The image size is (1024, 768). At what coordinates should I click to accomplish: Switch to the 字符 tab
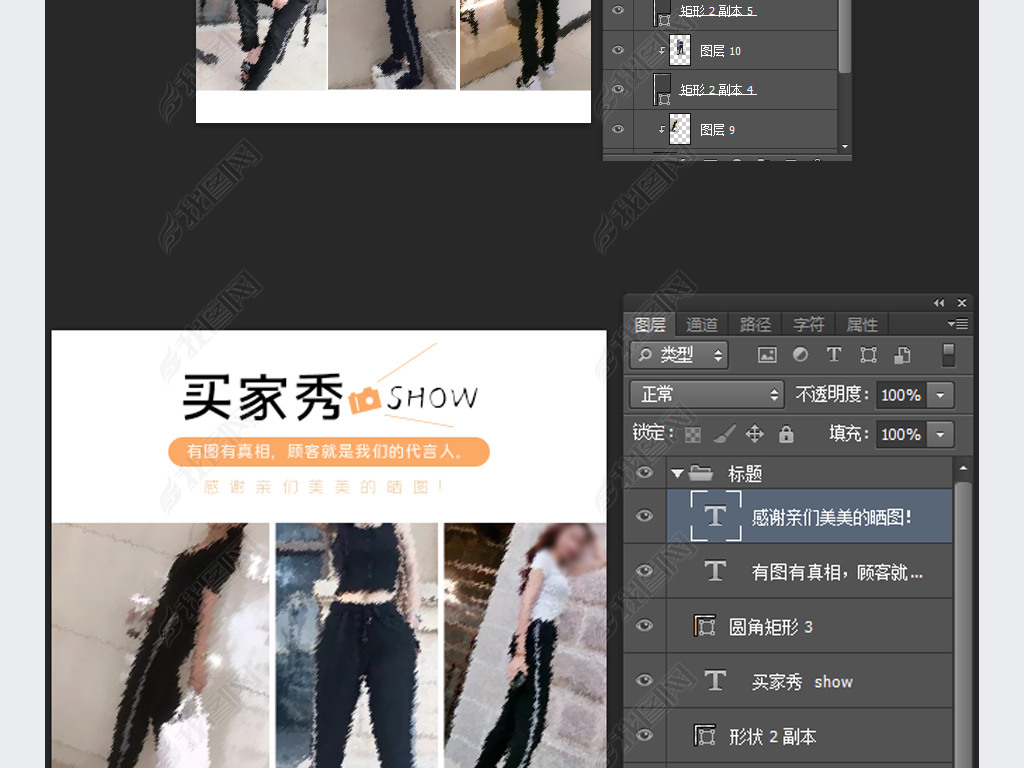pos(809,325)
